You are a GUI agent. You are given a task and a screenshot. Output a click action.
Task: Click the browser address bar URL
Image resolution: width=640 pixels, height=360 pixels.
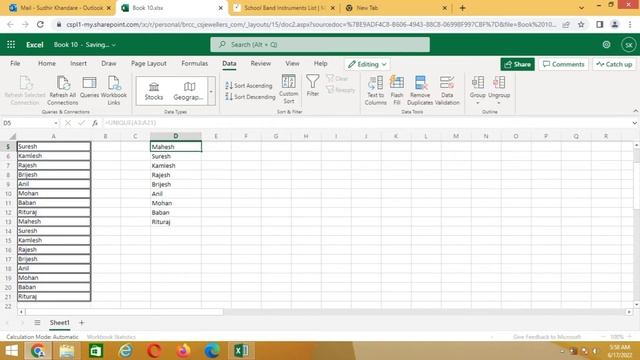click(311, 24)
